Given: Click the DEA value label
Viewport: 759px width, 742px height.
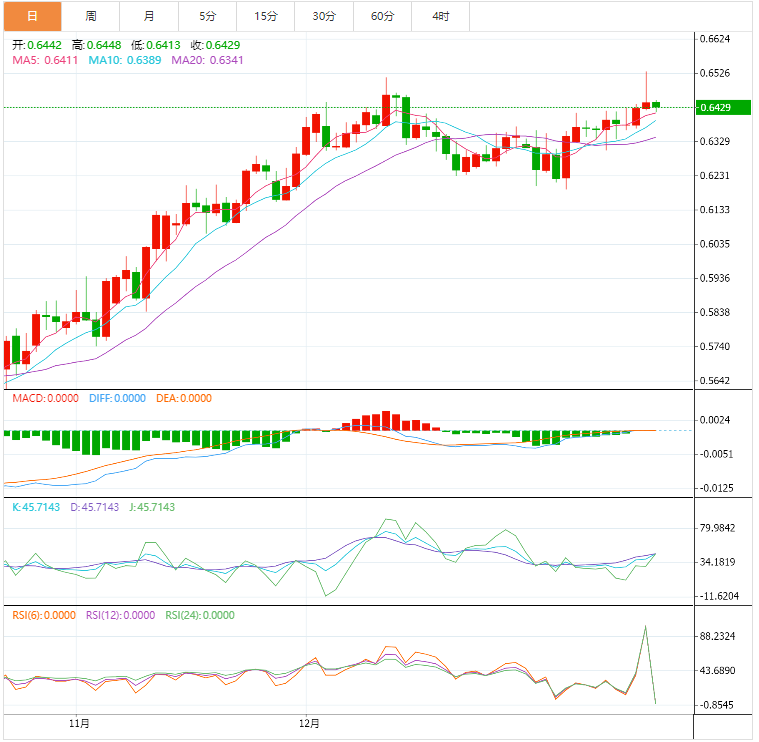Looking at the screenshot, I should tap(184, 398).
